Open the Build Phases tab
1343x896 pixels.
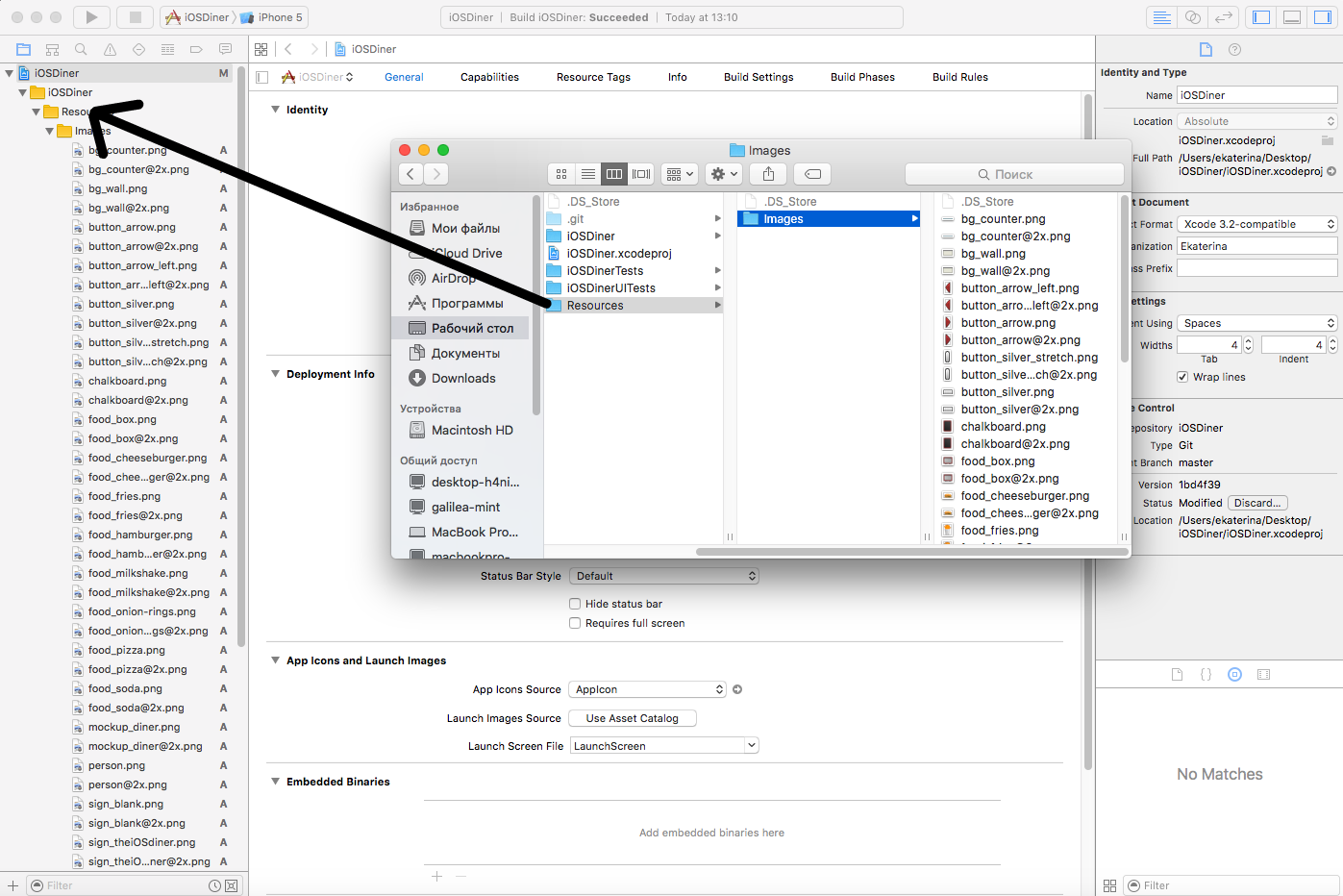click(x=862, y=77)
